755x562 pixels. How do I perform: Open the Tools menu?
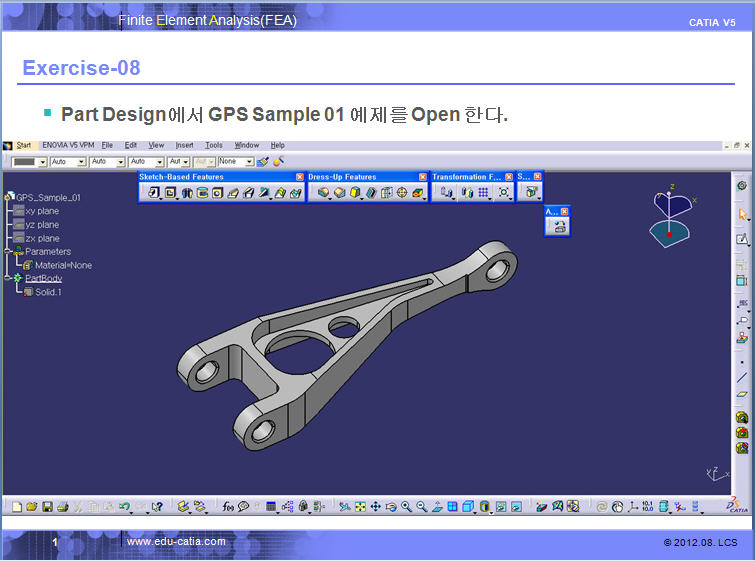214,146
